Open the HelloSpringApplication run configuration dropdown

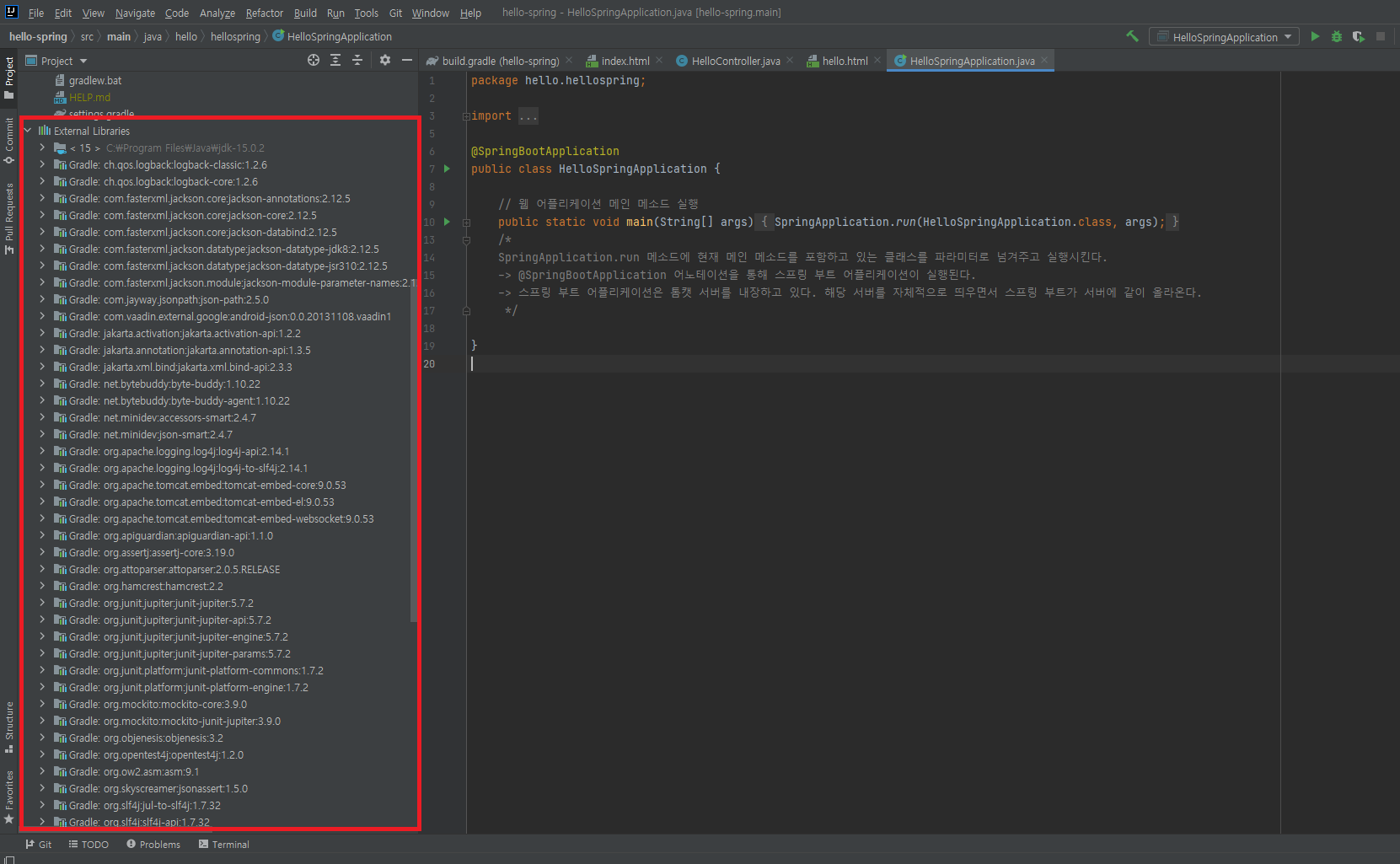[x=1224, y=37]
